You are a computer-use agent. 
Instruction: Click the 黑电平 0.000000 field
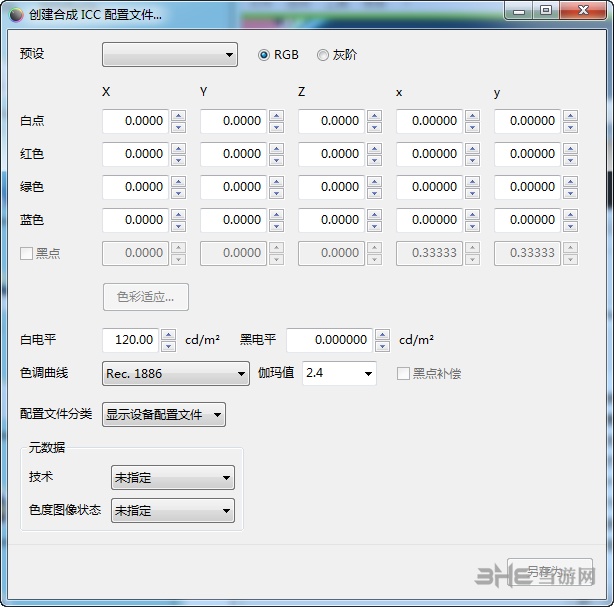coord(329,340)
